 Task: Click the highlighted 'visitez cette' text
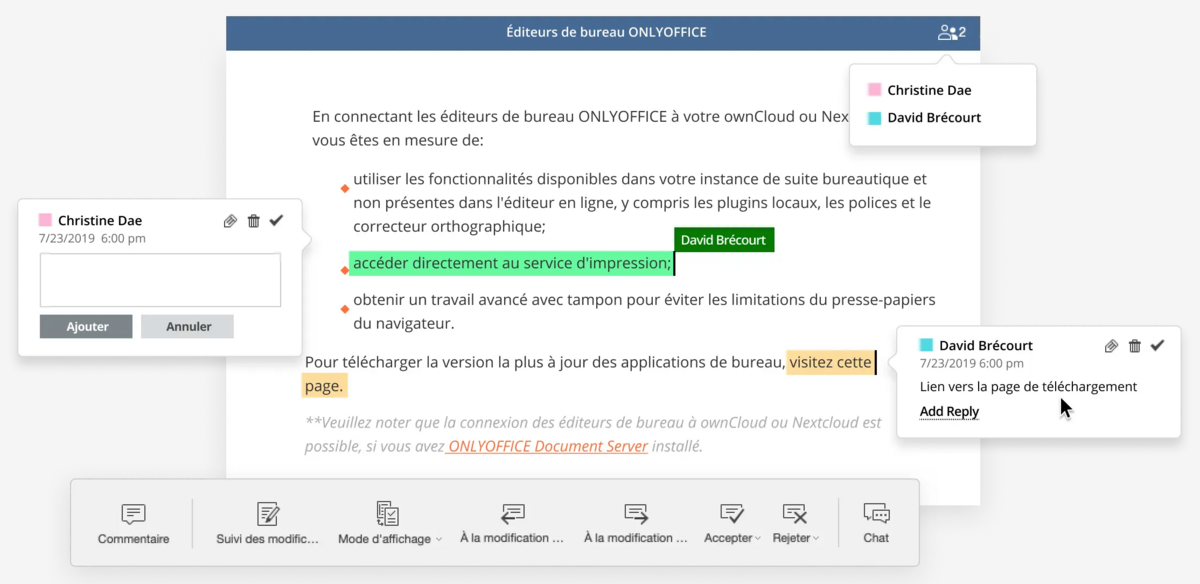point(829,362)
